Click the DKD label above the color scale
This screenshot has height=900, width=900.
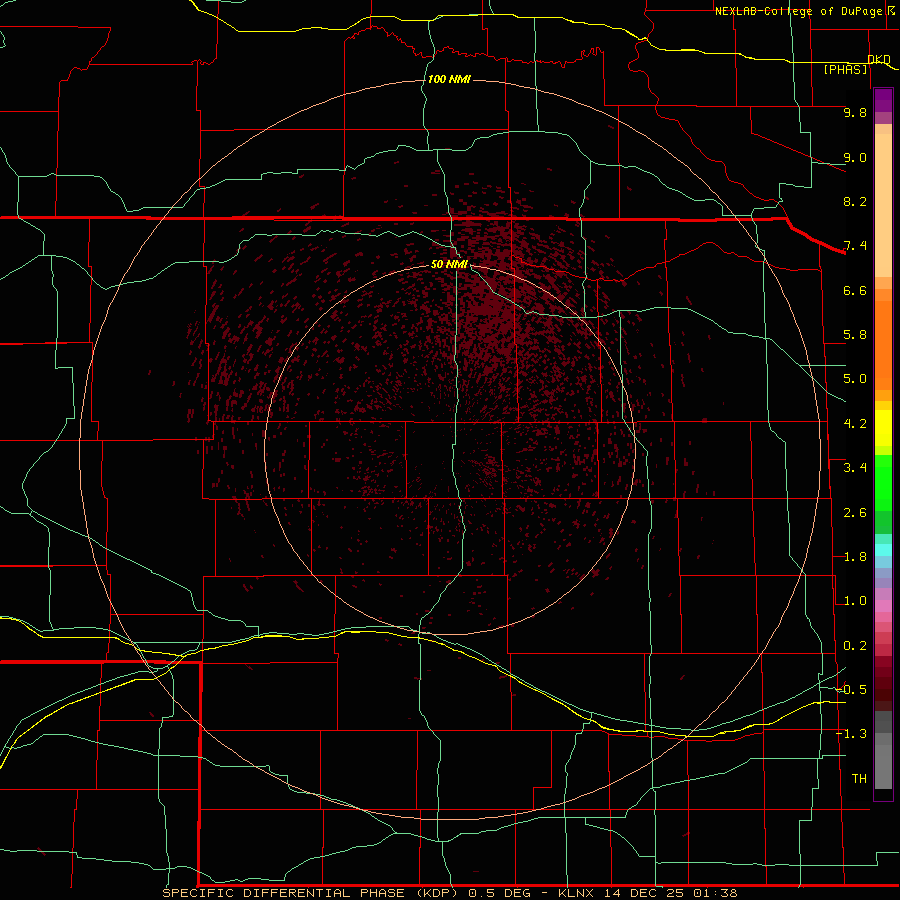(879, 59)
